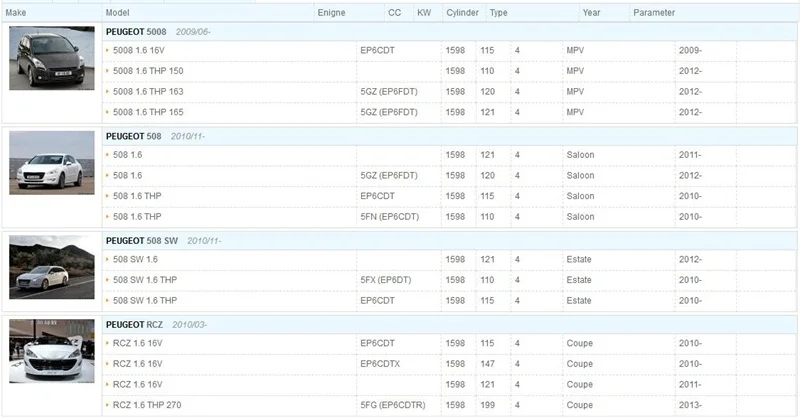Screen dimensions: 800x418
Task: Click the 2013- year in RCZ THP 270 row
Action: coord(690,405)
